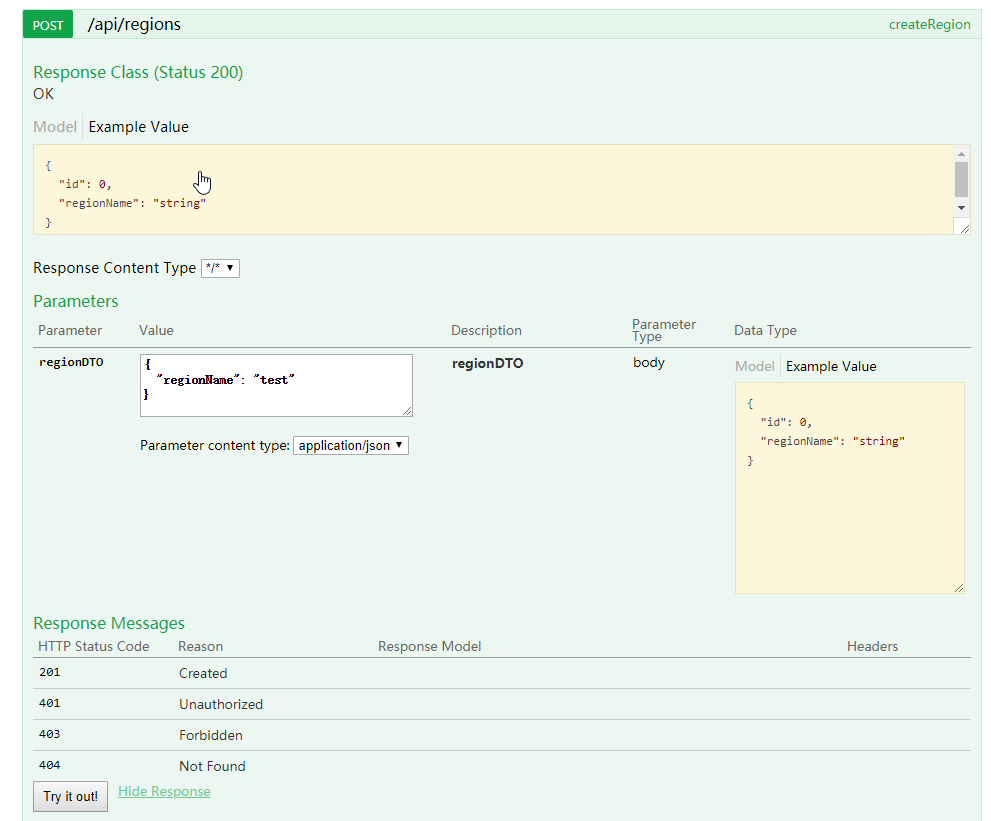Click the green POST method badge
991x821 pixels.
(48, 25)
